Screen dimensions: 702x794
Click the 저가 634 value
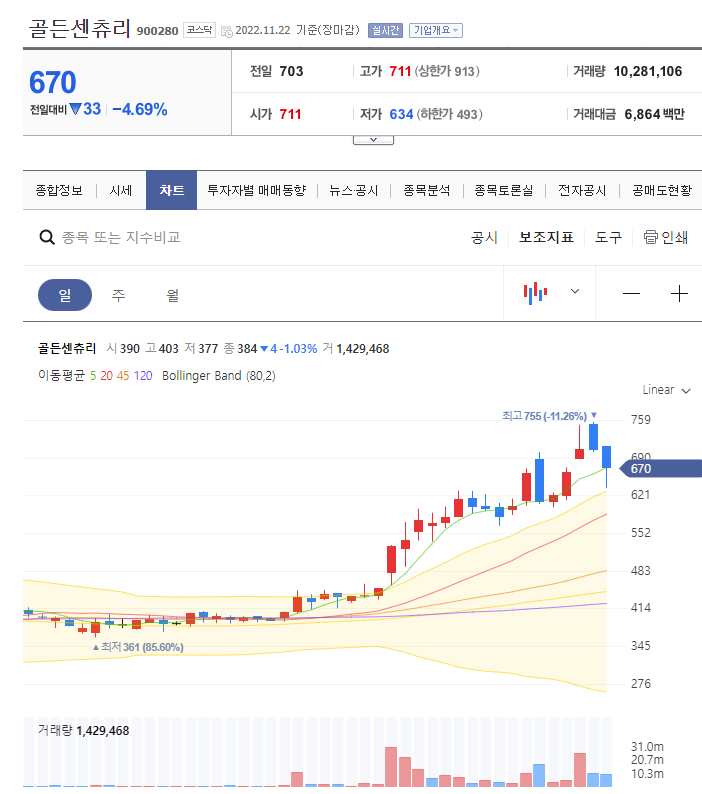pyautogui.click(x=401, y=114)
